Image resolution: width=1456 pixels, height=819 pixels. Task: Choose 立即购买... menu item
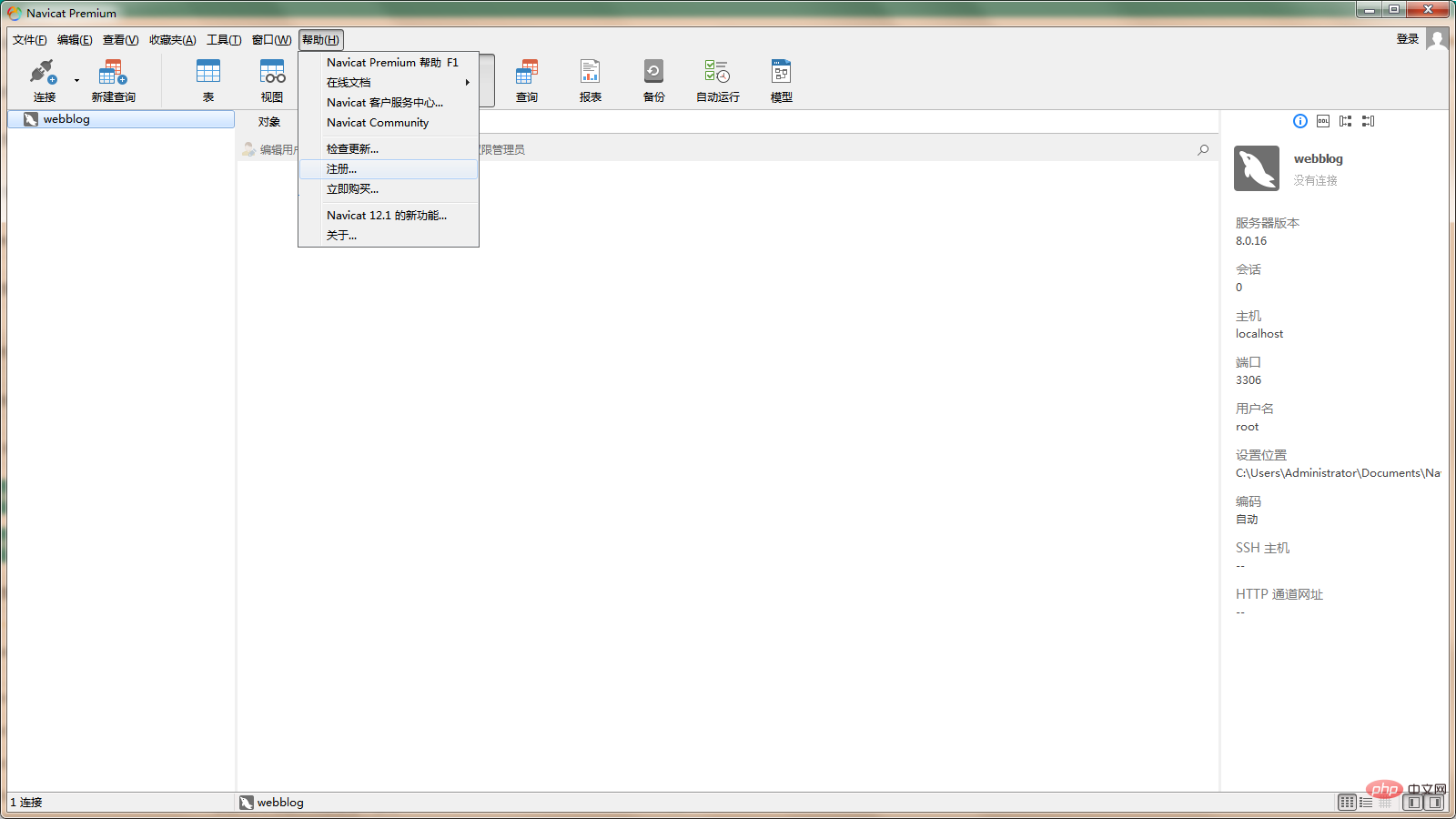(x=389, y=189)
